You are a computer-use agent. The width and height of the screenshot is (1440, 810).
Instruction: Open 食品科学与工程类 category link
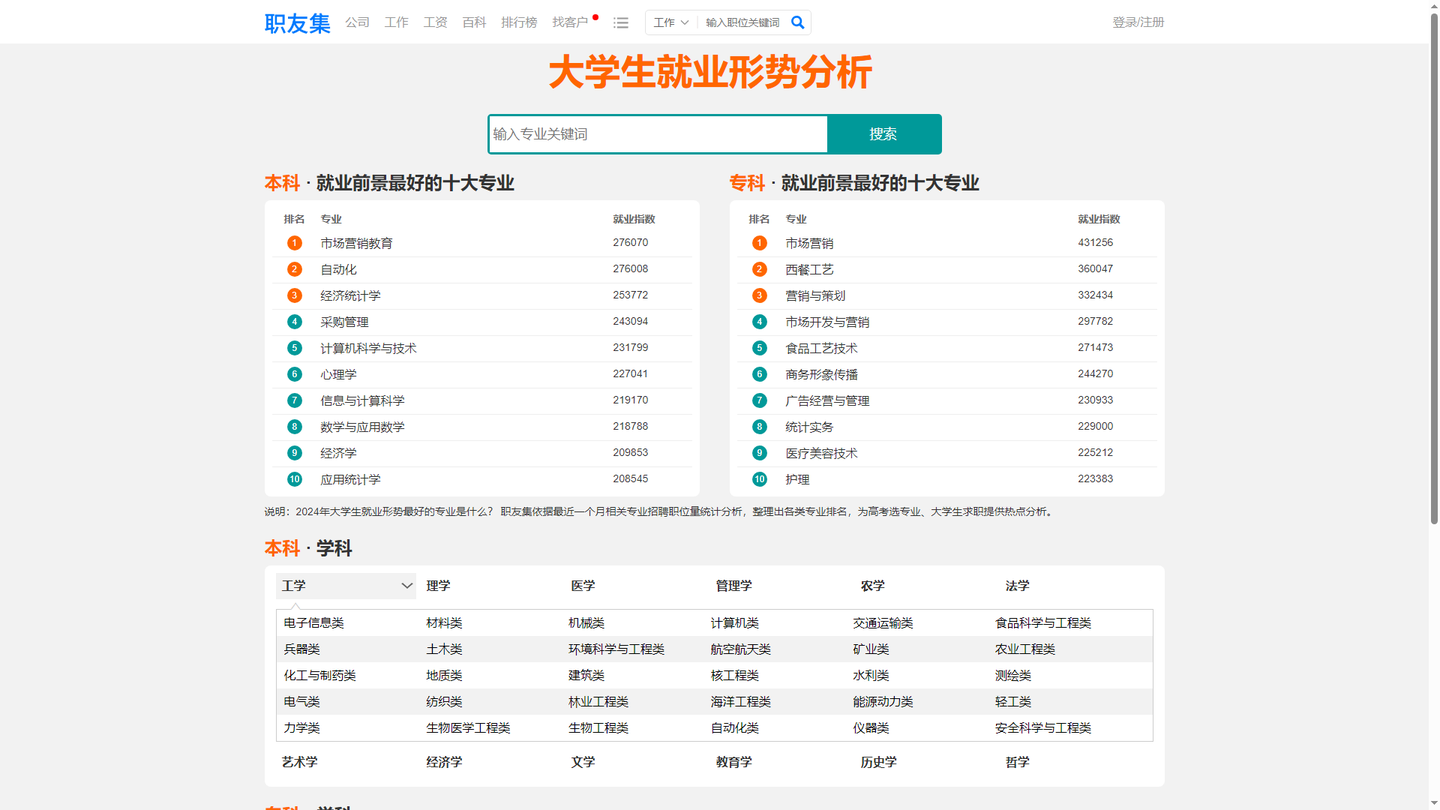point(1043,623)
